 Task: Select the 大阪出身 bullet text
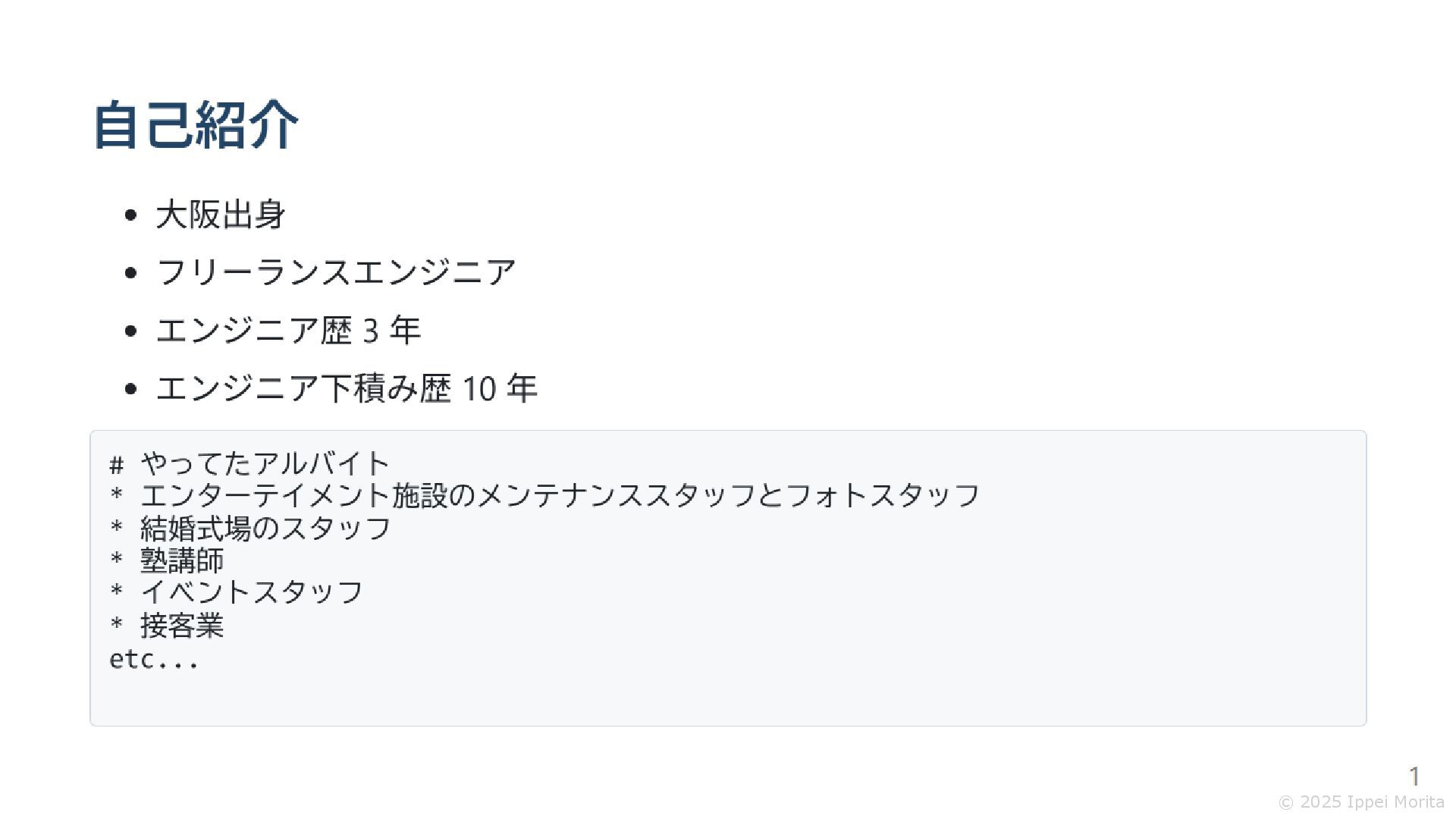point(221,215)
